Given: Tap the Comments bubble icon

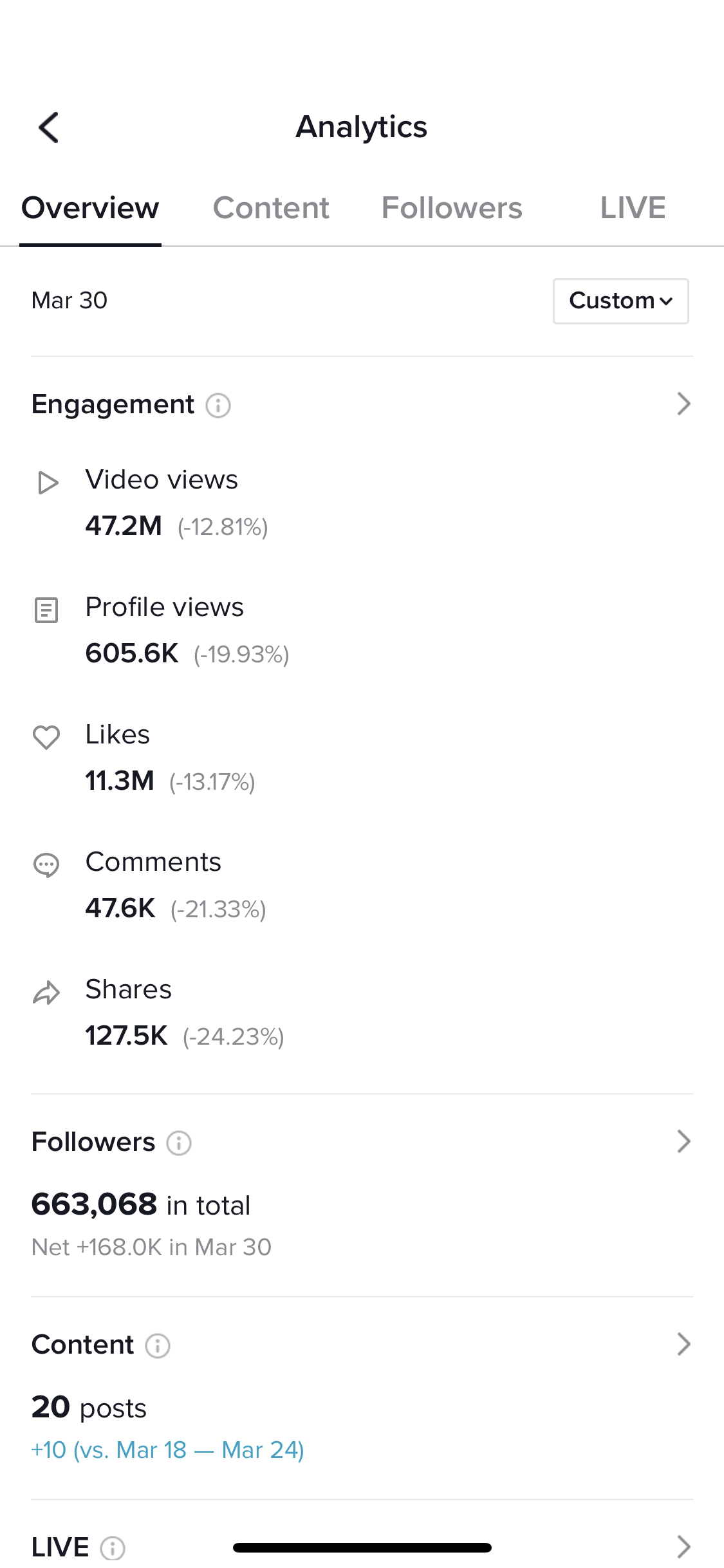Looking at the screenshot, I should (46, 865).
